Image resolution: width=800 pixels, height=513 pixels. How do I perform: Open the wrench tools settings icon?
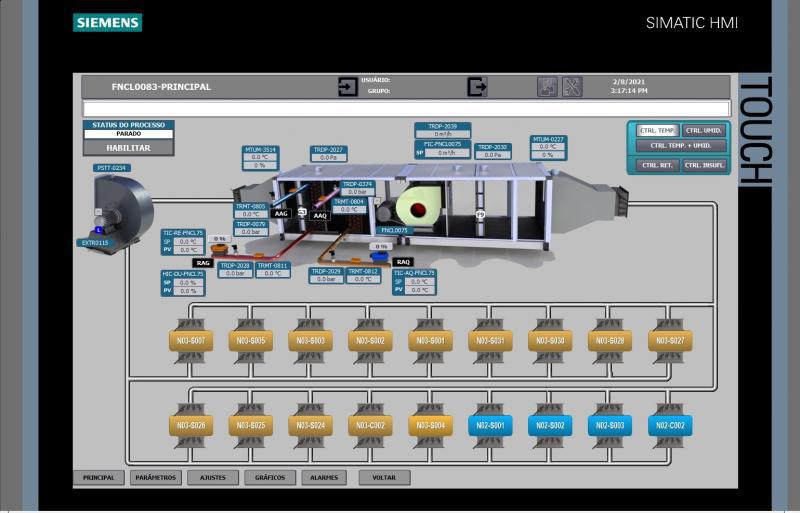572,87
